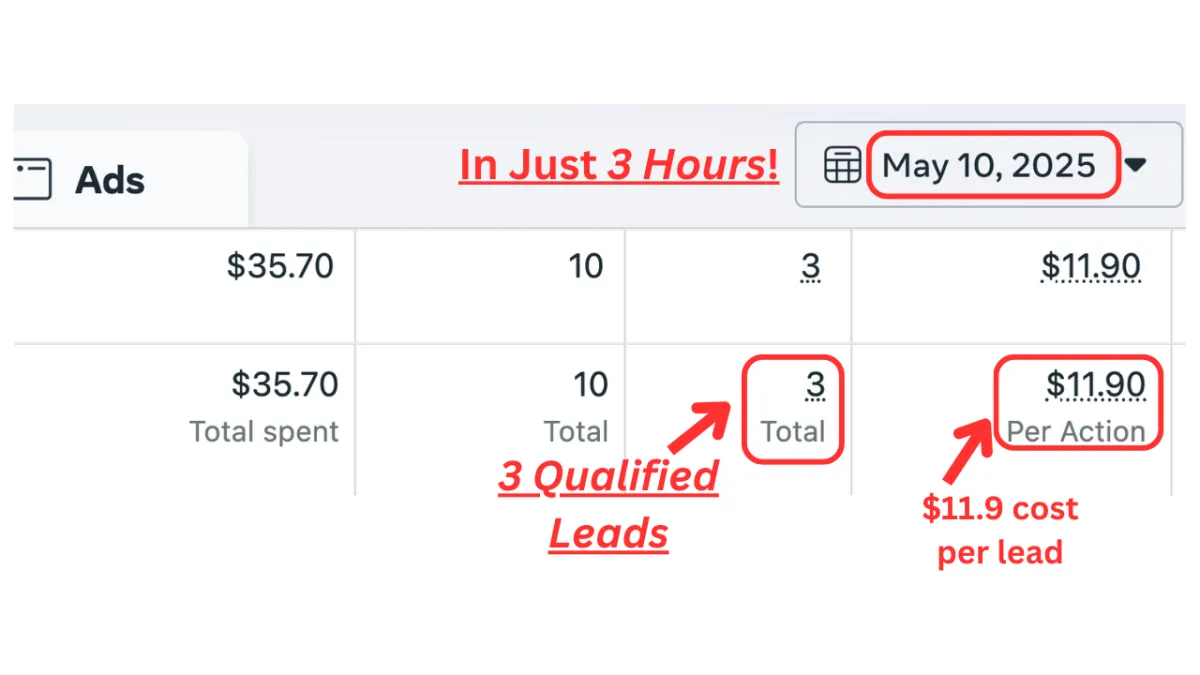Select the May 10, 2025 date field

pos(992,165)
